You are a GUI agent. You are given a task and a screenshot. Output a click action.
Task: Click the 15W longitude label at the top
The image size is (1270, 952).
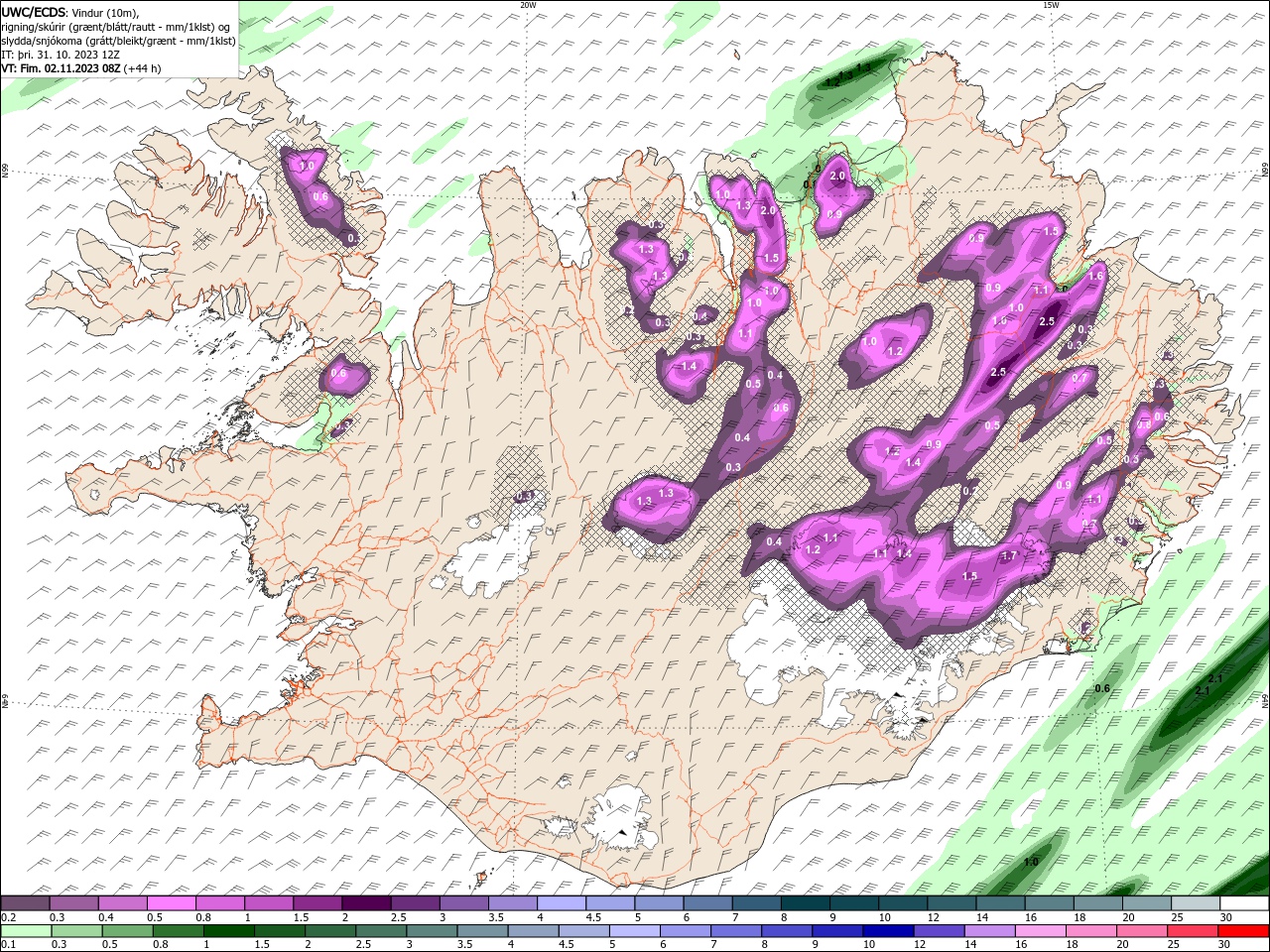point(1051,5)
